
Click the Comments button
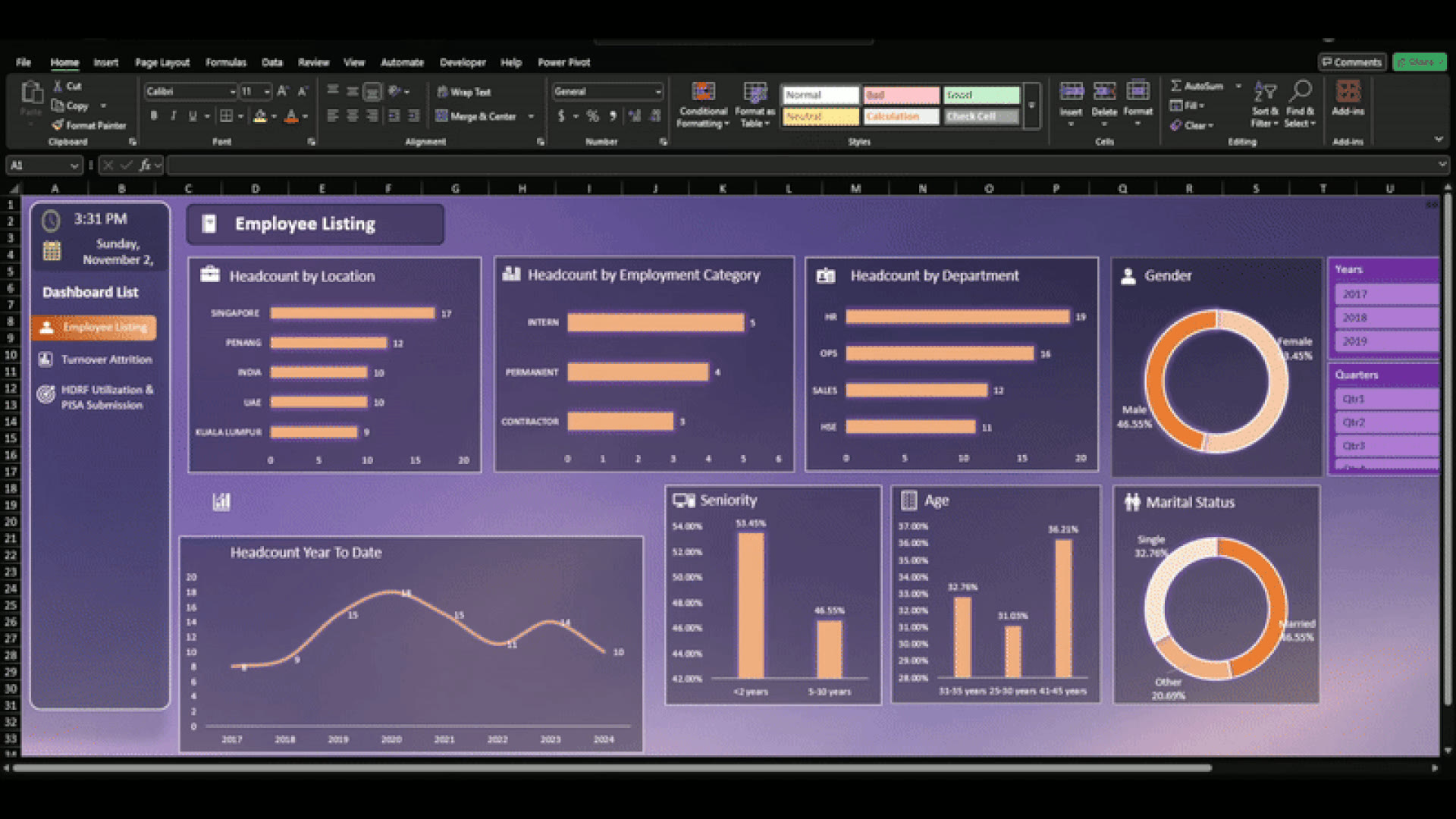(x=1352, y=62)
